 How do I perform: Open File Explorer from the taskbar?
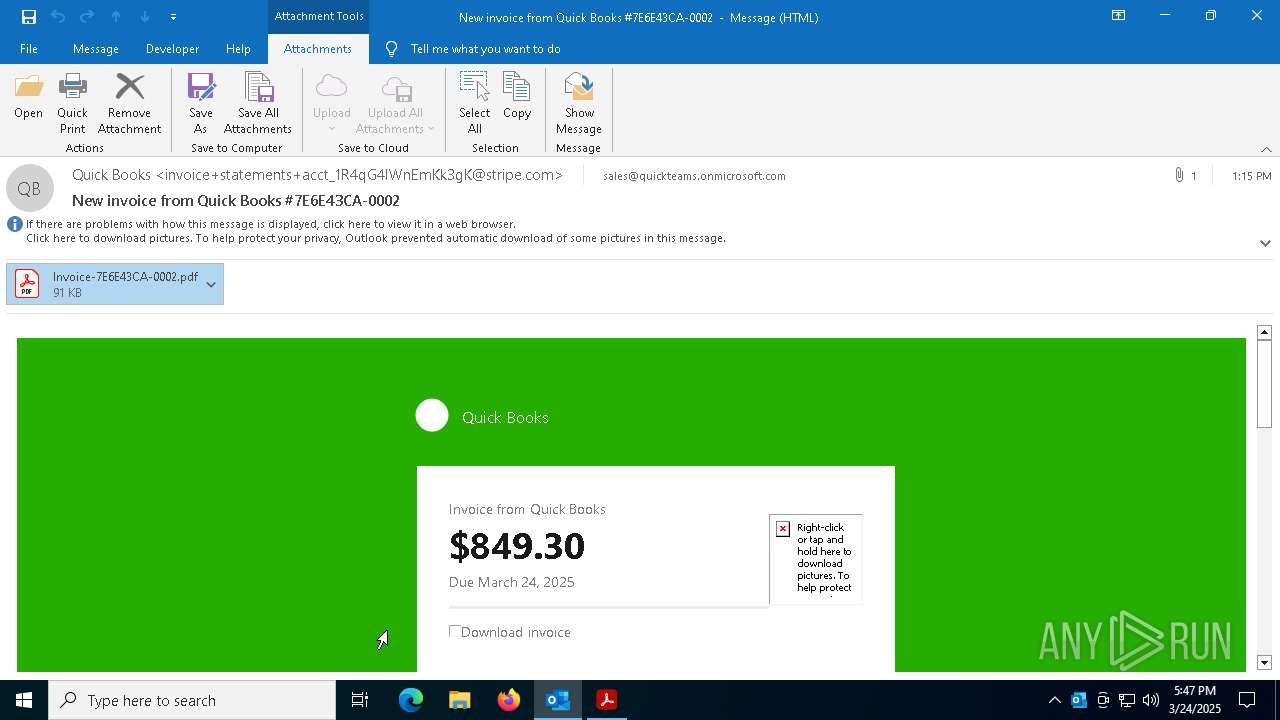point(460,700)
